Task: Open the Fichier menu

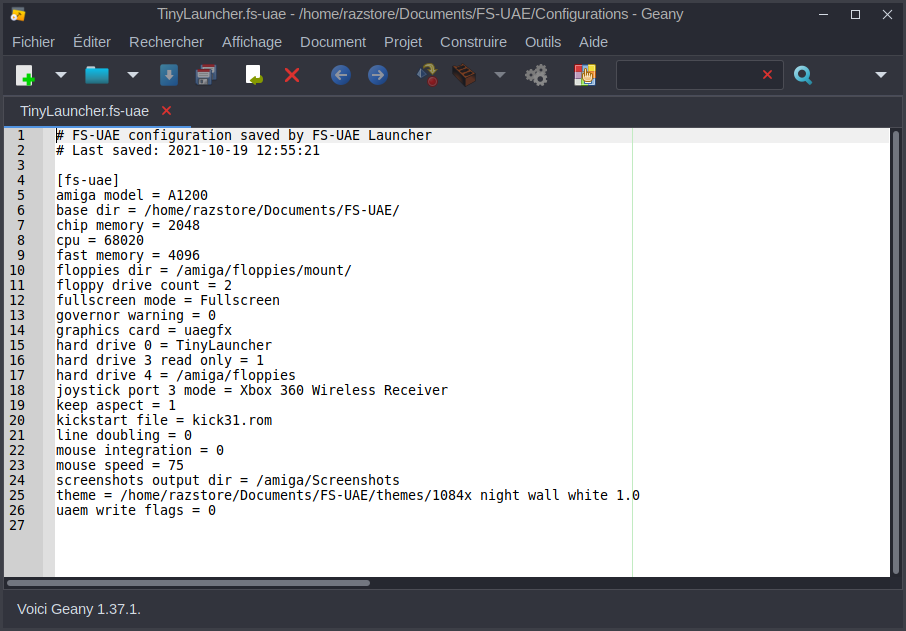Action: (34, 42)
